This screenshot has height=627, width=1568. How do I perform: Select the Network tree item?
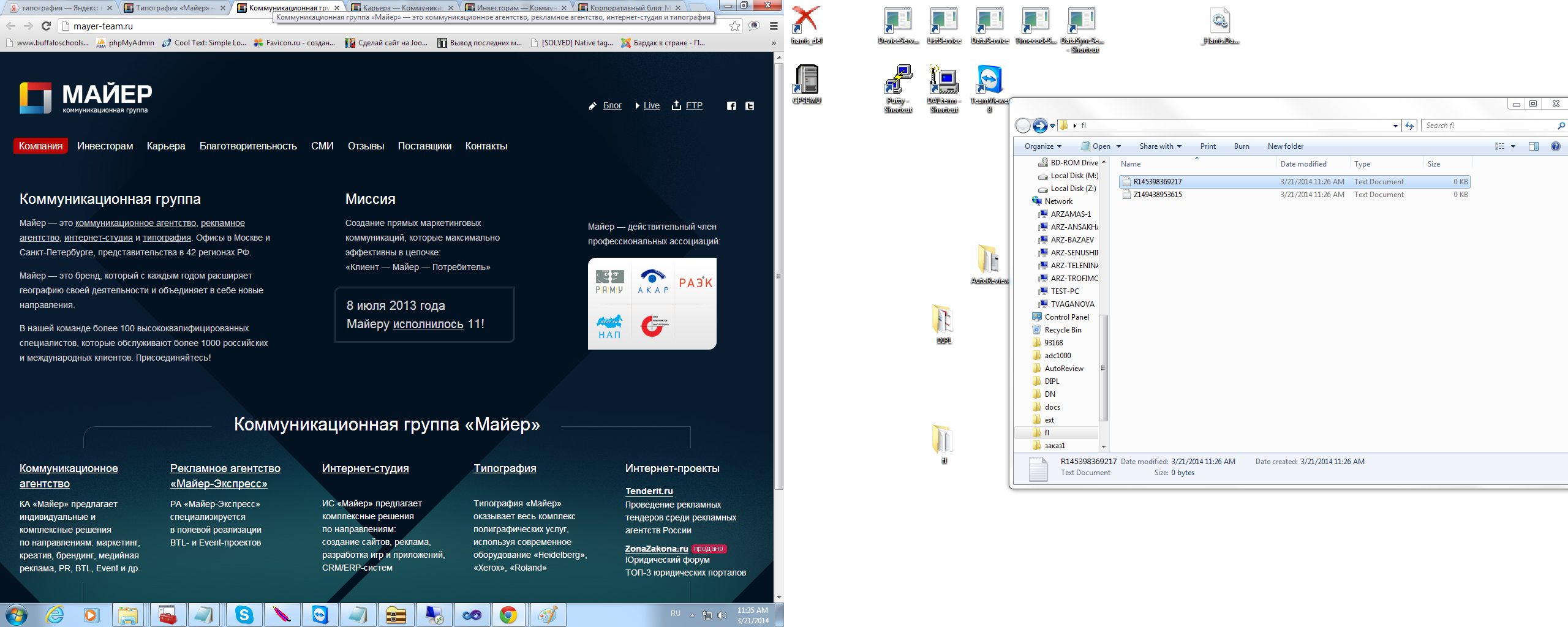click(1058, 201)
